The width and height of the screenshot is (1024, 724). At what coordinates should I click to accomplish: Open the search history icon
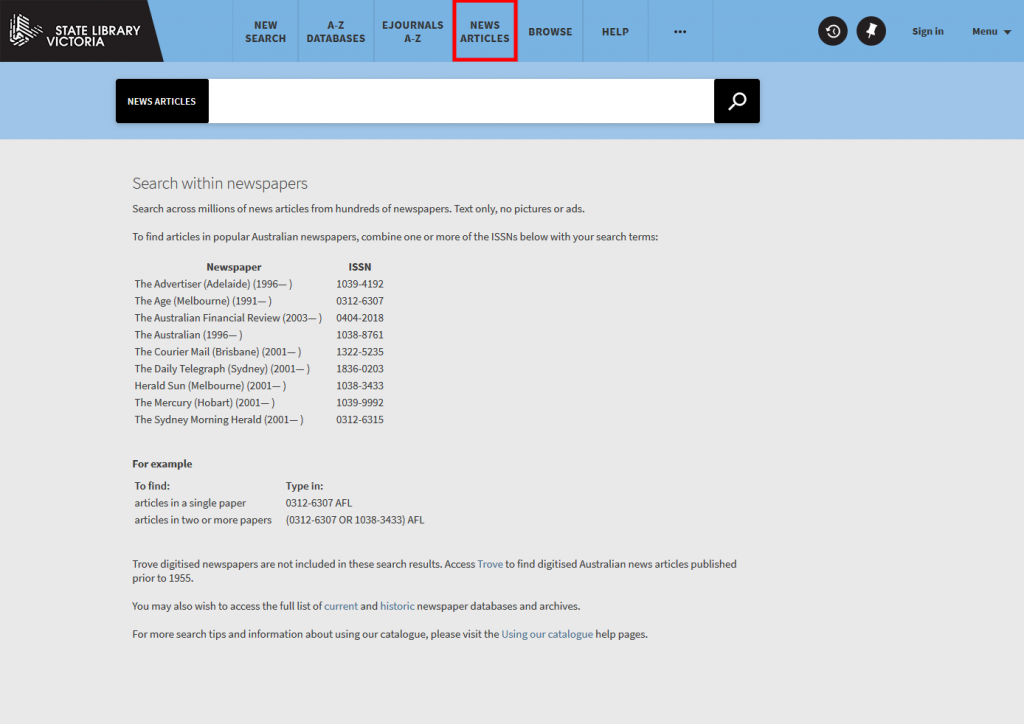pos(833,31)
